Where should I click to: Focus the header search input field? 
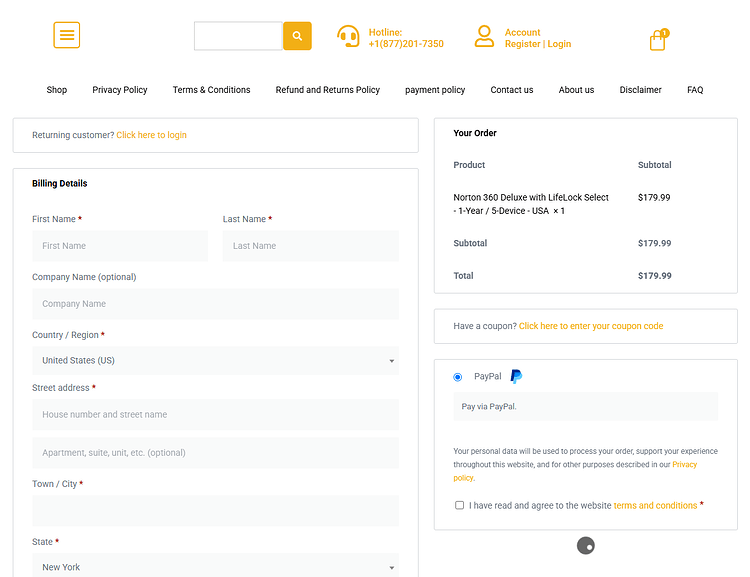tap(238, 36)
